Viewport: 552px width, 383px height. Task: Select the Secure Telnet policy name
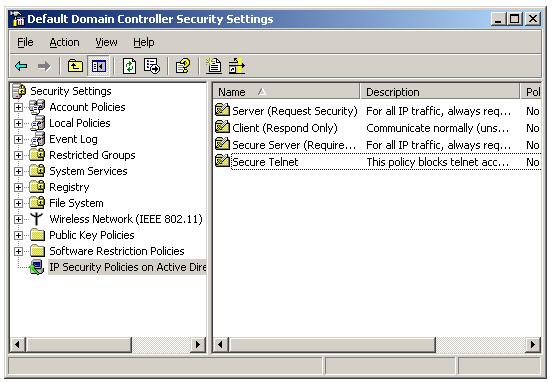pos(265,162)
